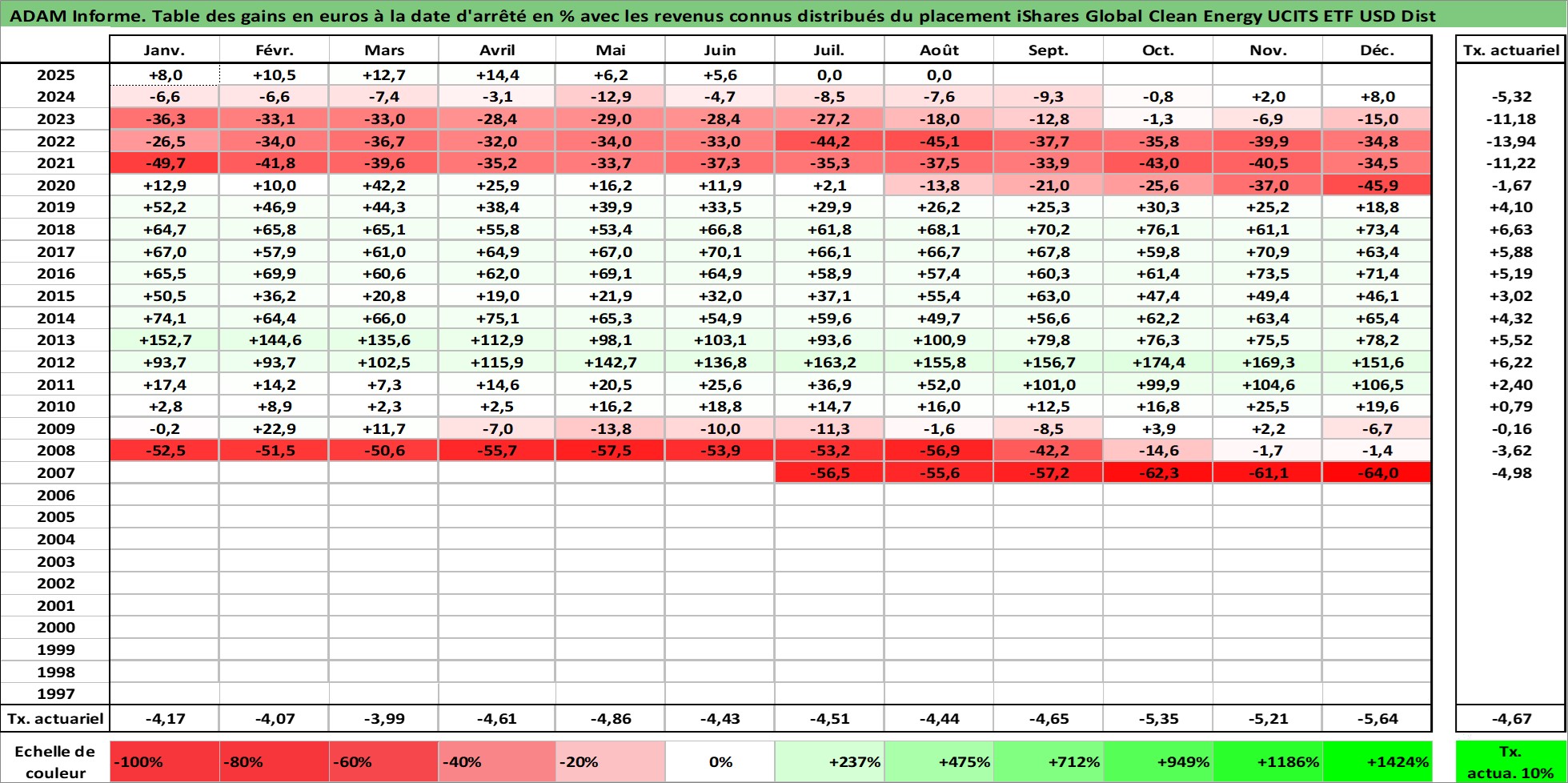Select the 'Sept.' column header
Viewport: 1568px width, 783px height.
coord(1049,50)
